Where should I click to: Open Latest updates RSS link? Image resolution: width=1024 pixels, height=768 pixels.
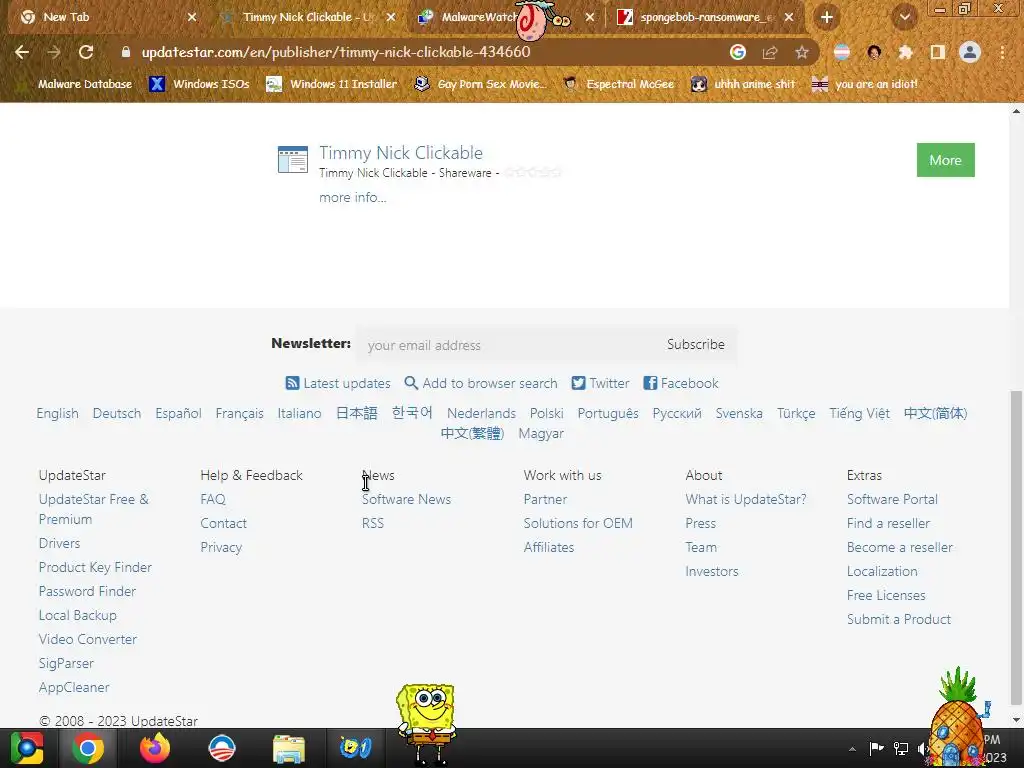(x=338, y=383)
